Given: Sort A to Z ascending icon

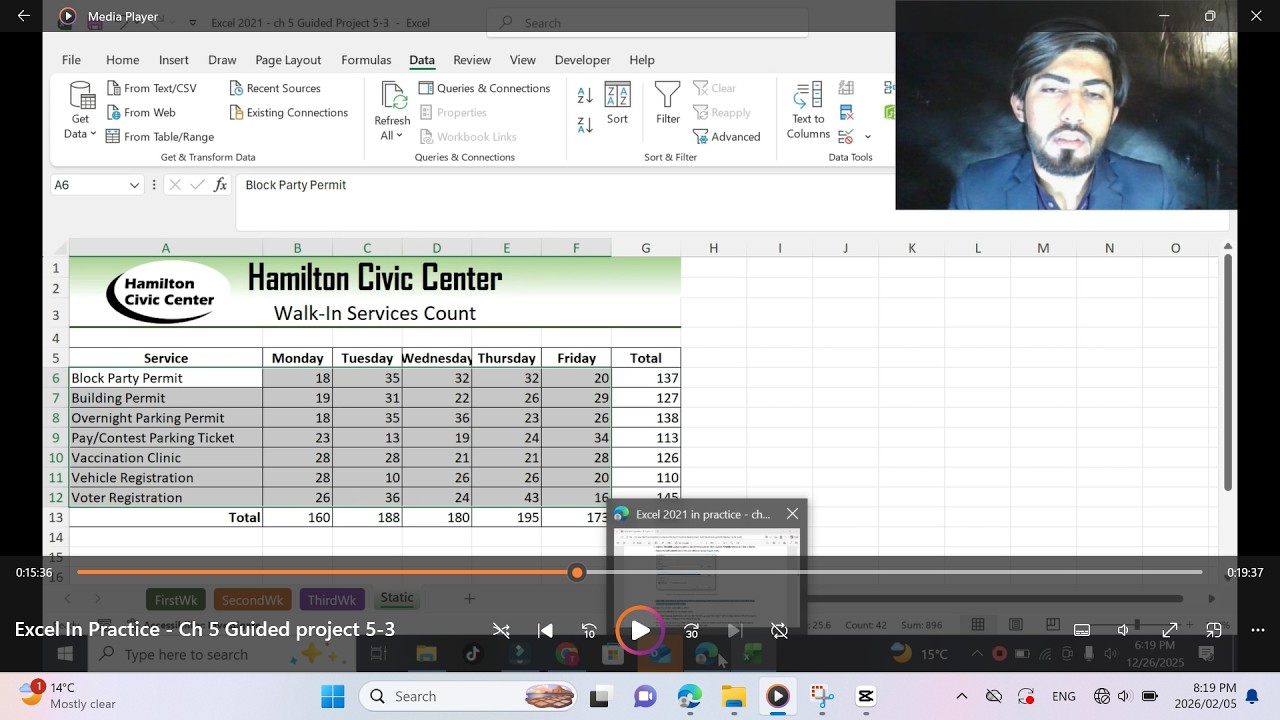Looking at the screenshot, I should pos(585,96).
